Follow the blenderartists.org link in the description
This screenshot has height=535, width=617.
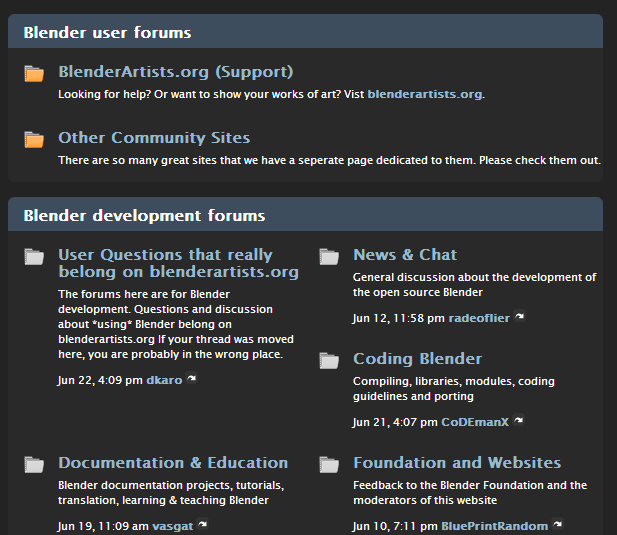pyautogui.click(x=425, y=94)
